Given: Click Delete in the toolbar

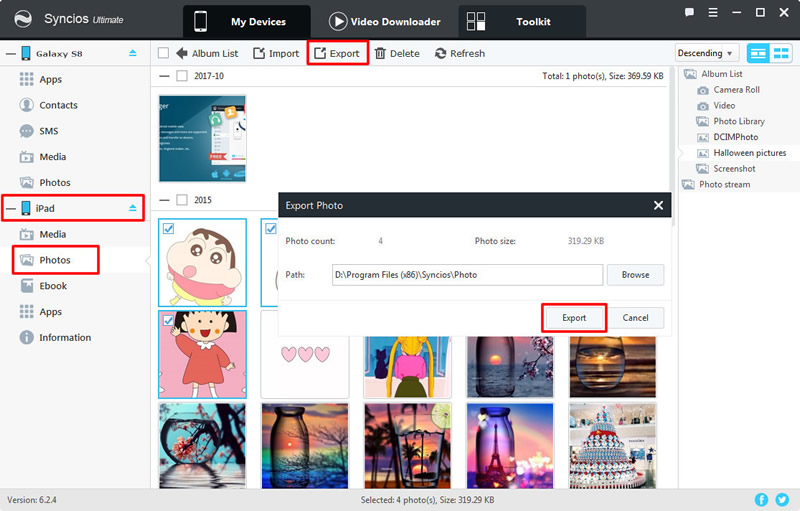Looking at the screenshot, I should coord(397,53).
